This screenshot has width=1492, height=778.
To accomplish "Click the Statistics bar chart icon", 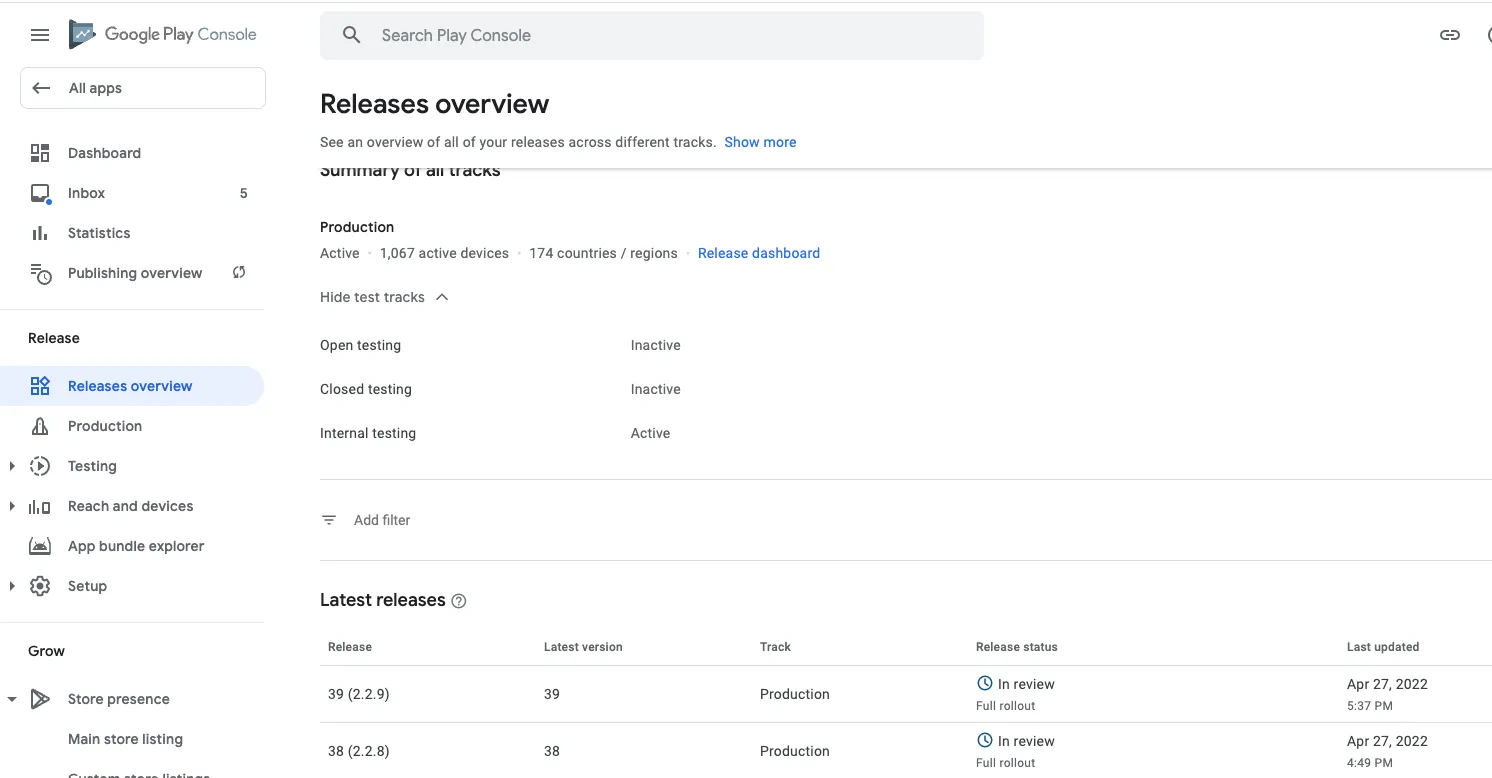I will pyautogui.click(x=40, y=233).
